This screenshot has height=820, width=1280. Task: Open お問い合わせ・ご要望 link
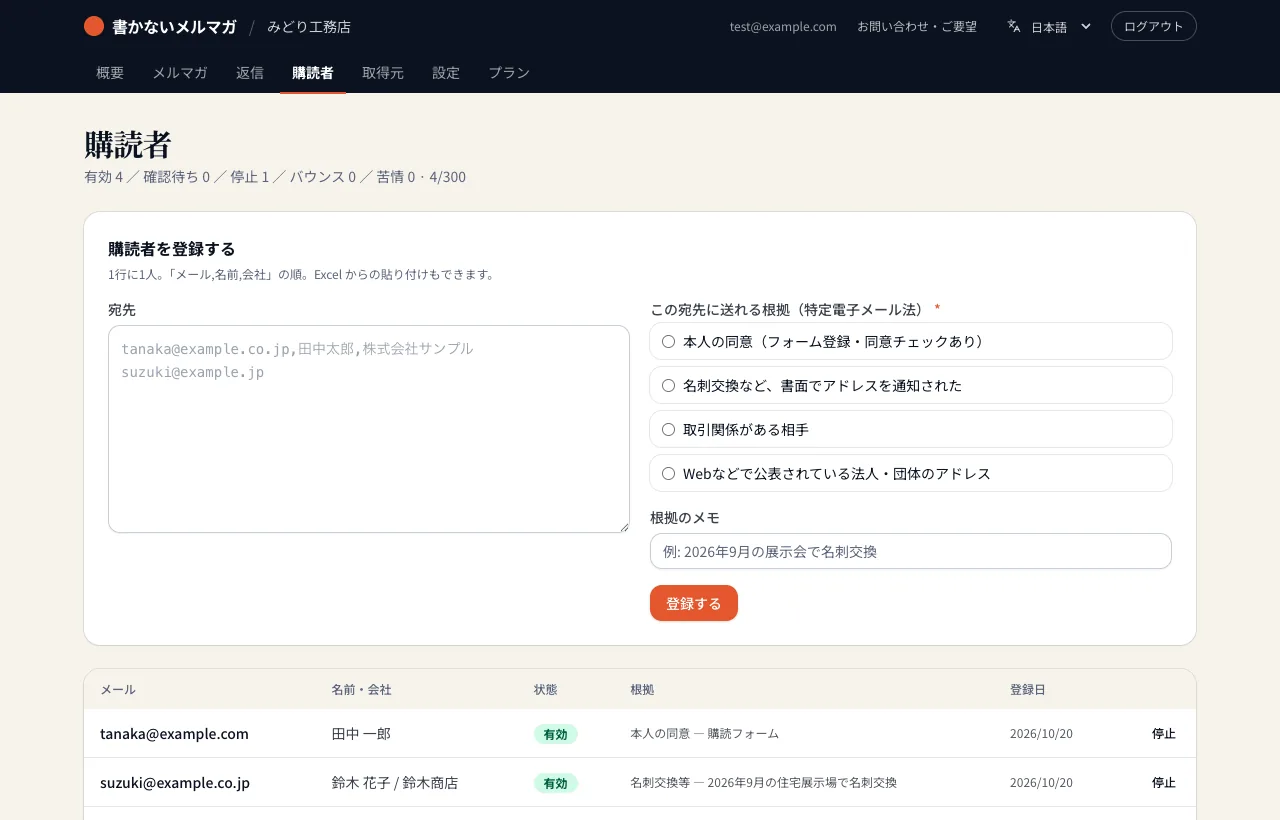pos(917,26)
